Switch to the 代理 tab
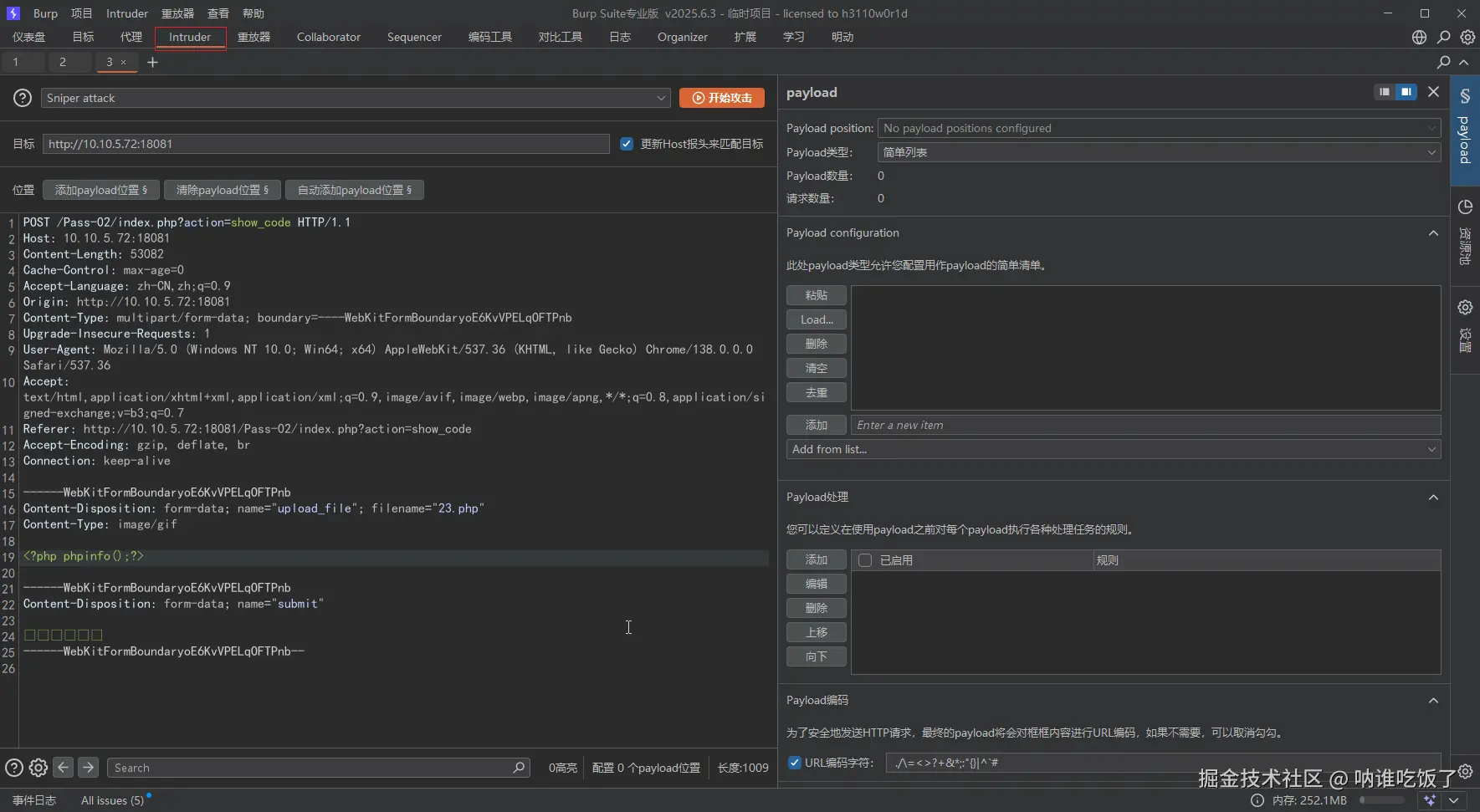Image resolution: width=1480 pixels, height=812 pixels. pyautogui.click(x=131, y=37)
